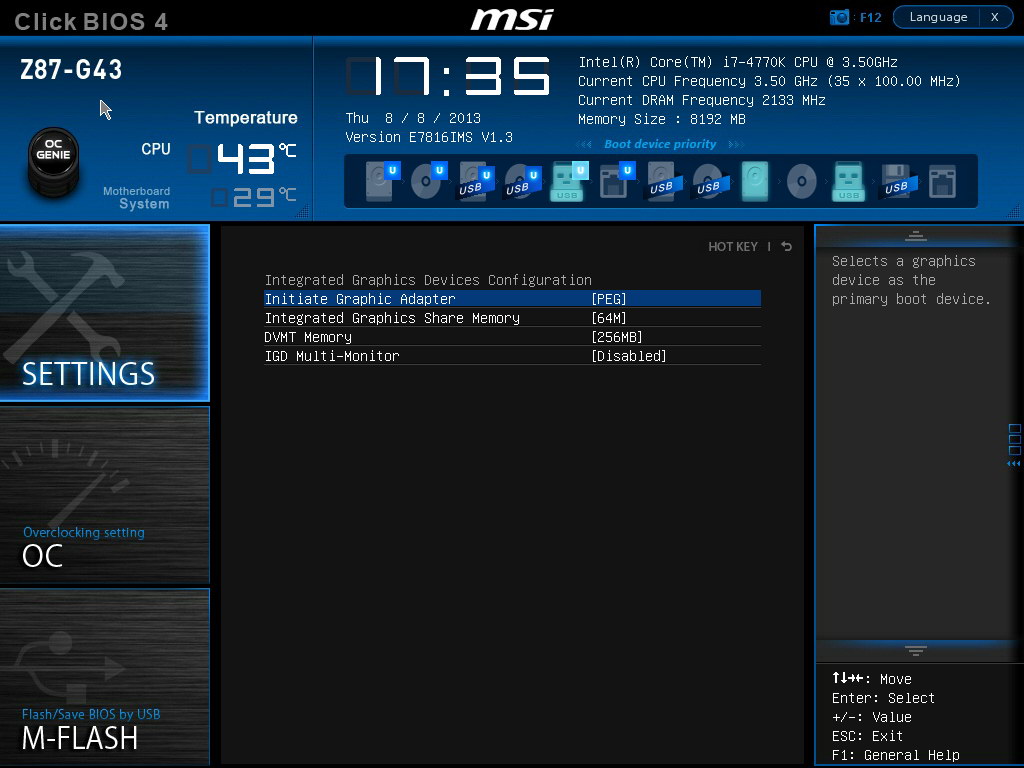The height and width of the screenshot is (768, 1024).
Task: Open the OC overclocking section
Action: pyautogui.click(x=104, y=494)
